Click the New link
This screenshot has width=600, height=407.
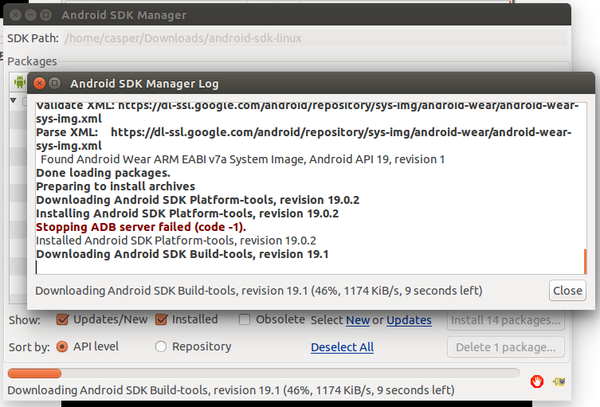pyautogui.click(x=358, y=320)
